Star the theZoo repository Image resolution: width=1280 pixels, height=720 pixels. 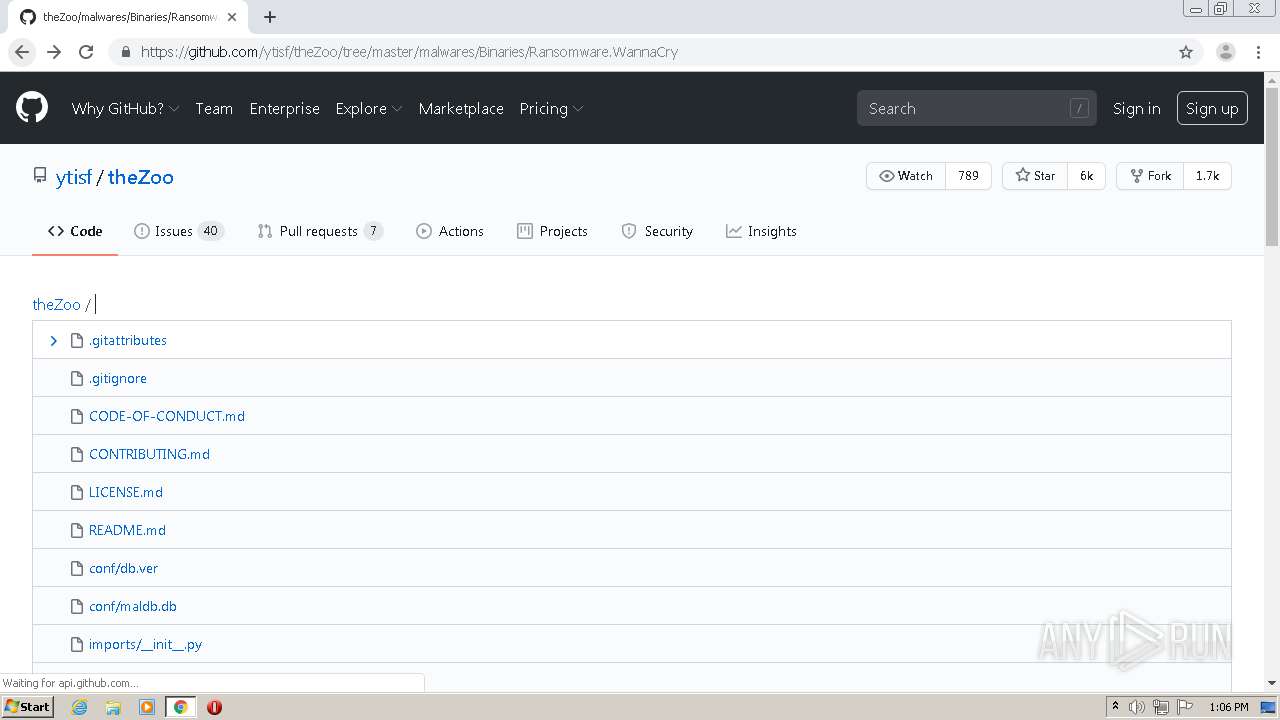1035,175
